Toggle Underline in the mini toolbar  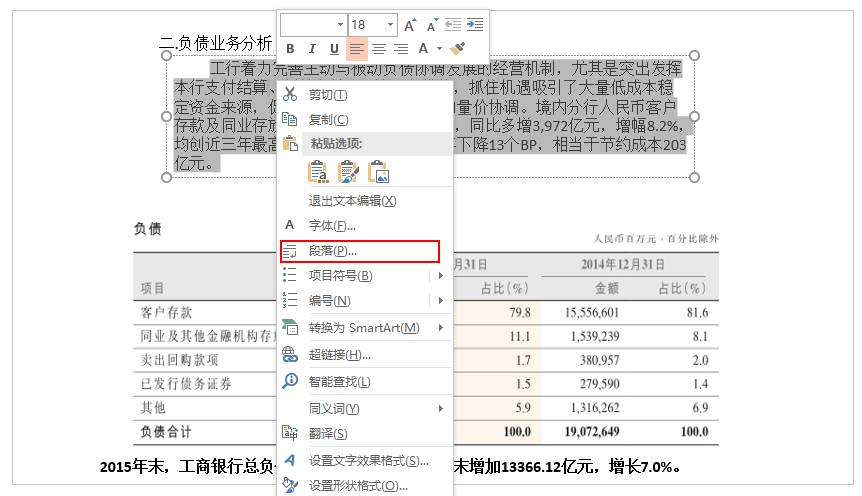click(334, 49)
